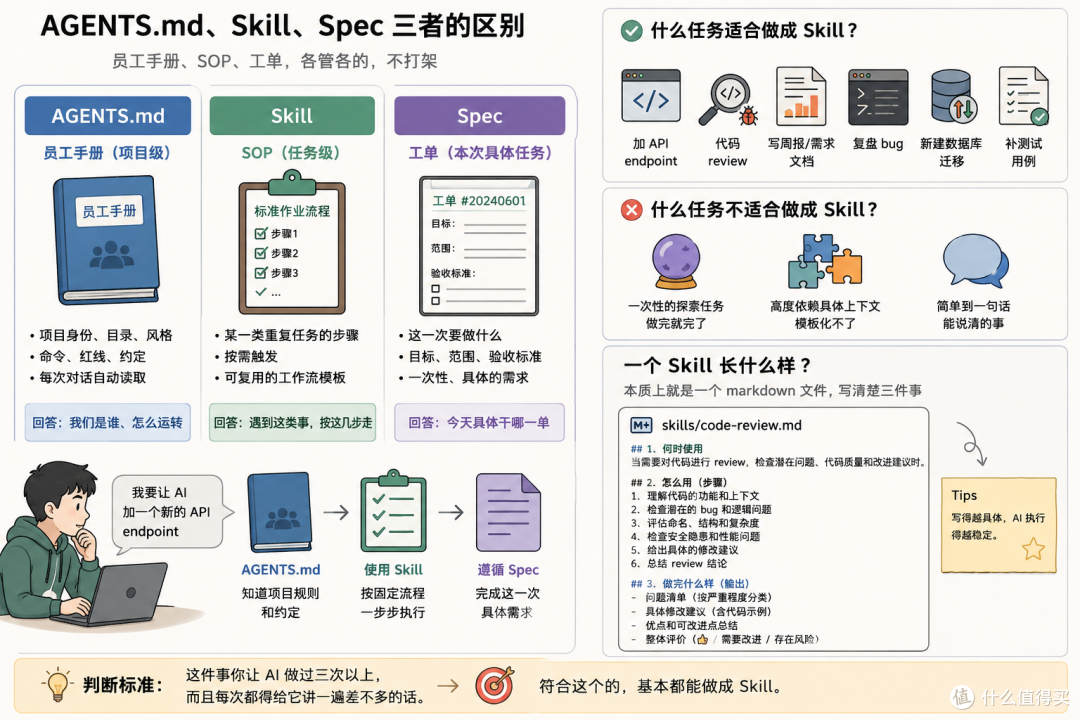Click the terminal icon above 复盘 bug

[x=878, y=96]
